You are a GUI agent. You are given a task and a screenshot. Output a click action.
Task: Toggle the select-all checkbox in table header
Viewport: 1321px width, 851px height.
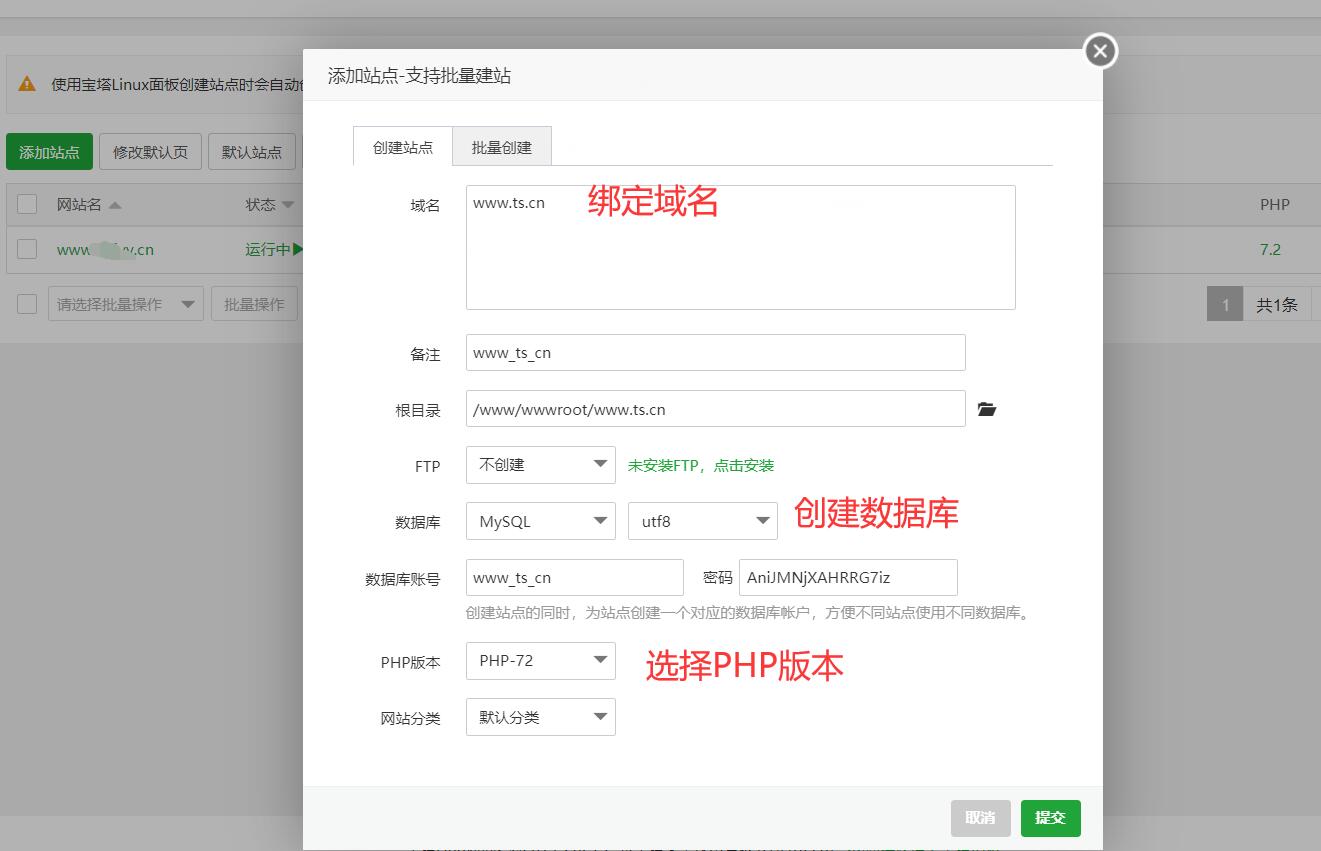[x=26, y=204]
